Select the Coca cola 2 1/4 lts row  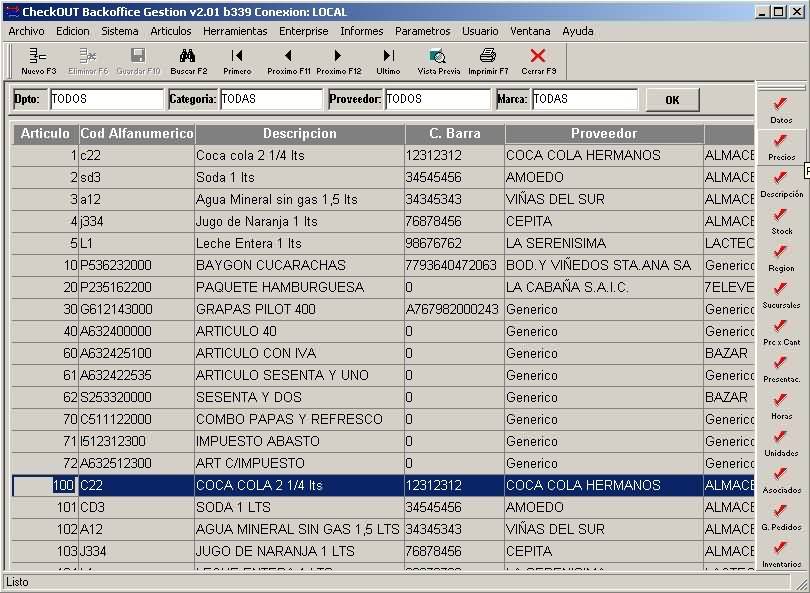point(383,155)
